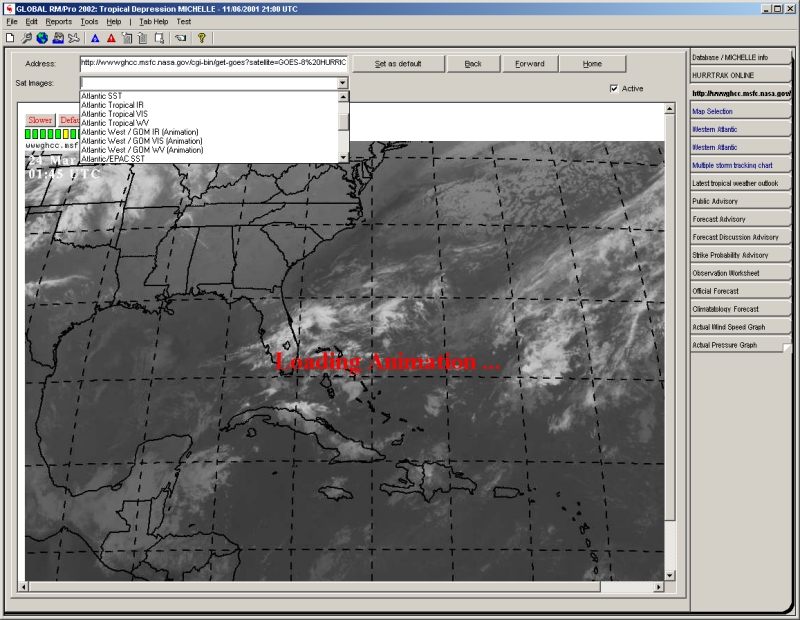The height and width of the screenshot is (620, 800).
Task: Click the blue triangle toolbar icon
Action: (x=95, y=38)
